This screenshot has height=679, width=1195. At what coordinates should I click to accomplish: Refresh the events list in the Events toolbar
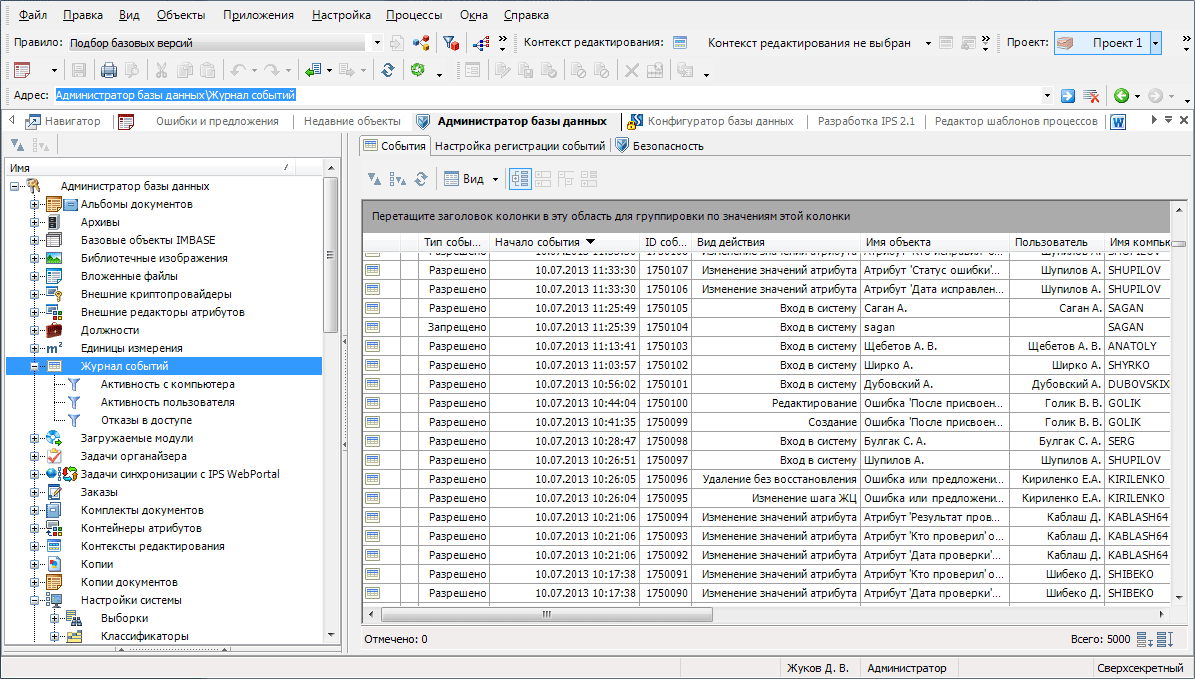click(x=421, y=179)
